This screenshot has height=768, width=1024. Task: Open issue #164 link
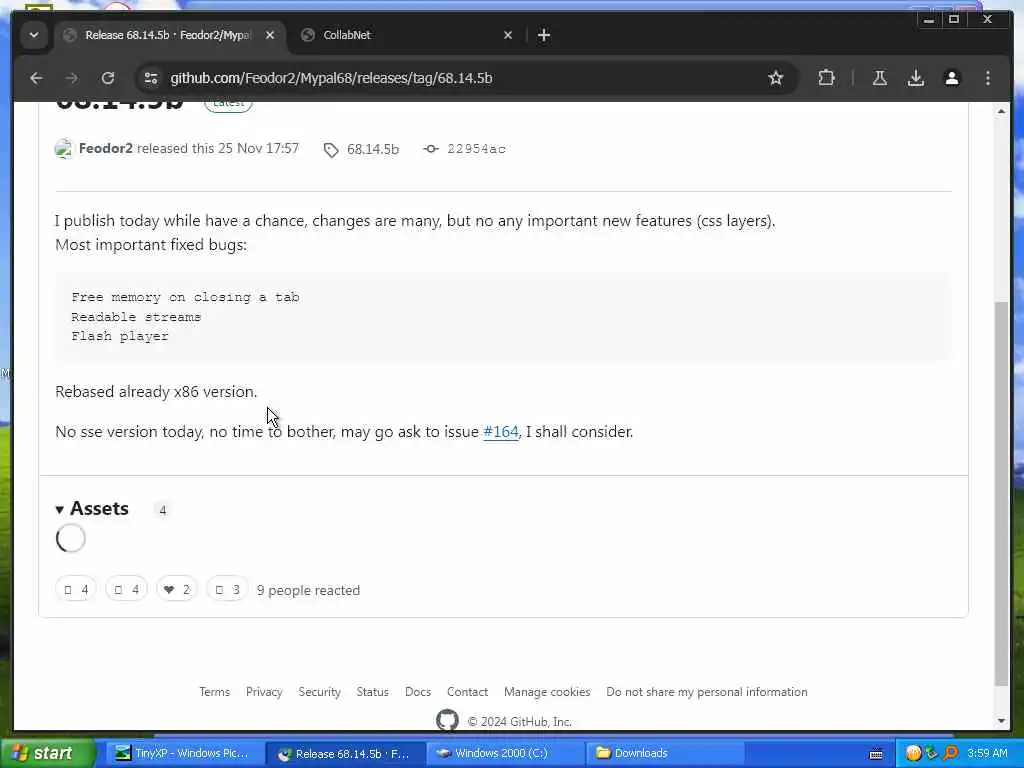[x=500, y=432]
